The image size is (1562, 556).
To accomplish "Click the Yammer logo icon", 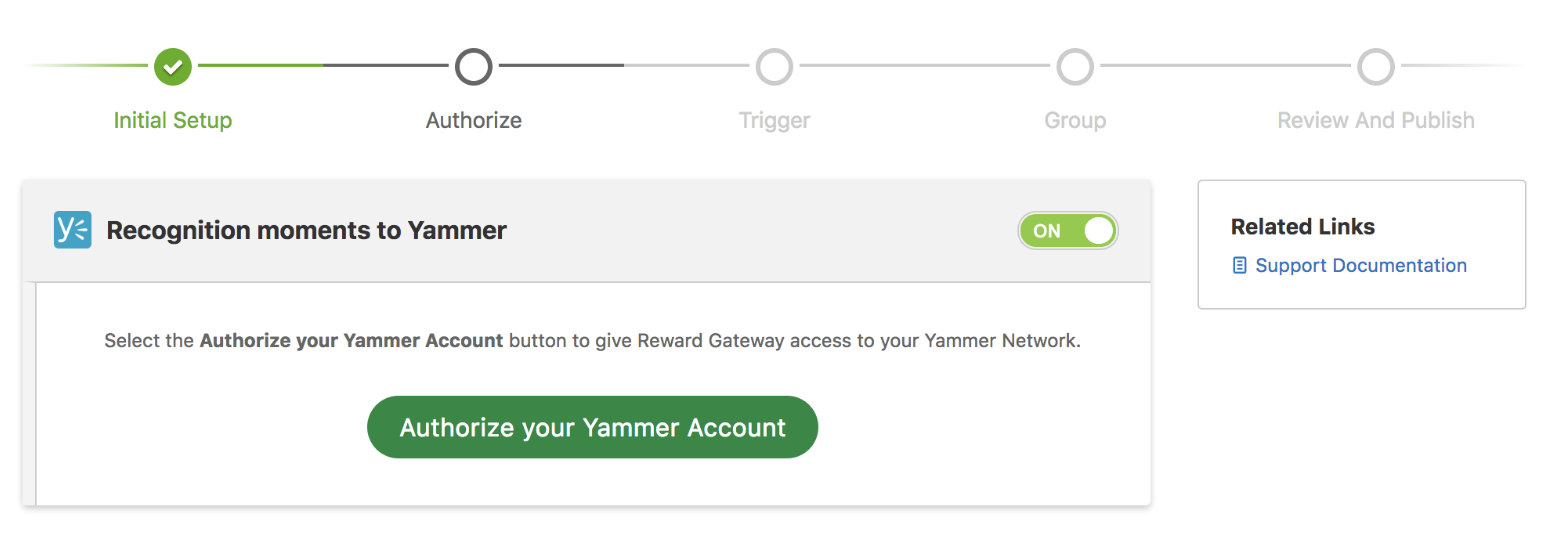I will [73, 230].
